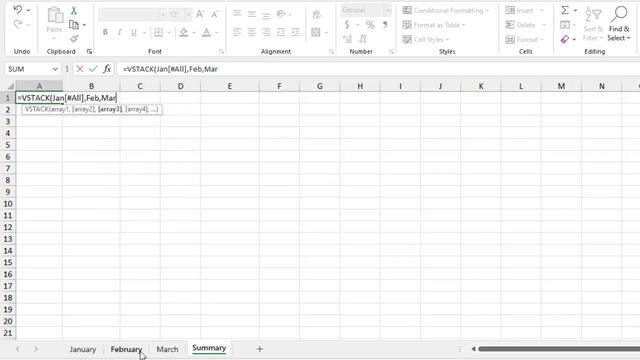640x360 pixels.
Task: Click the Top Align icon
Action: click(237, 14)
